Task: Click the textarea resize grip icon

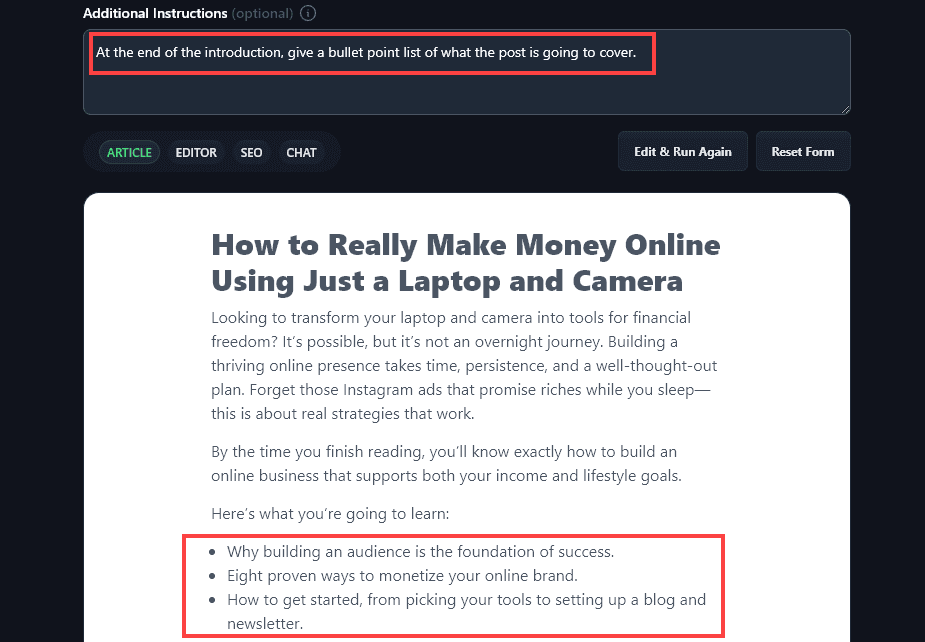Action: (x=845, y=110)
